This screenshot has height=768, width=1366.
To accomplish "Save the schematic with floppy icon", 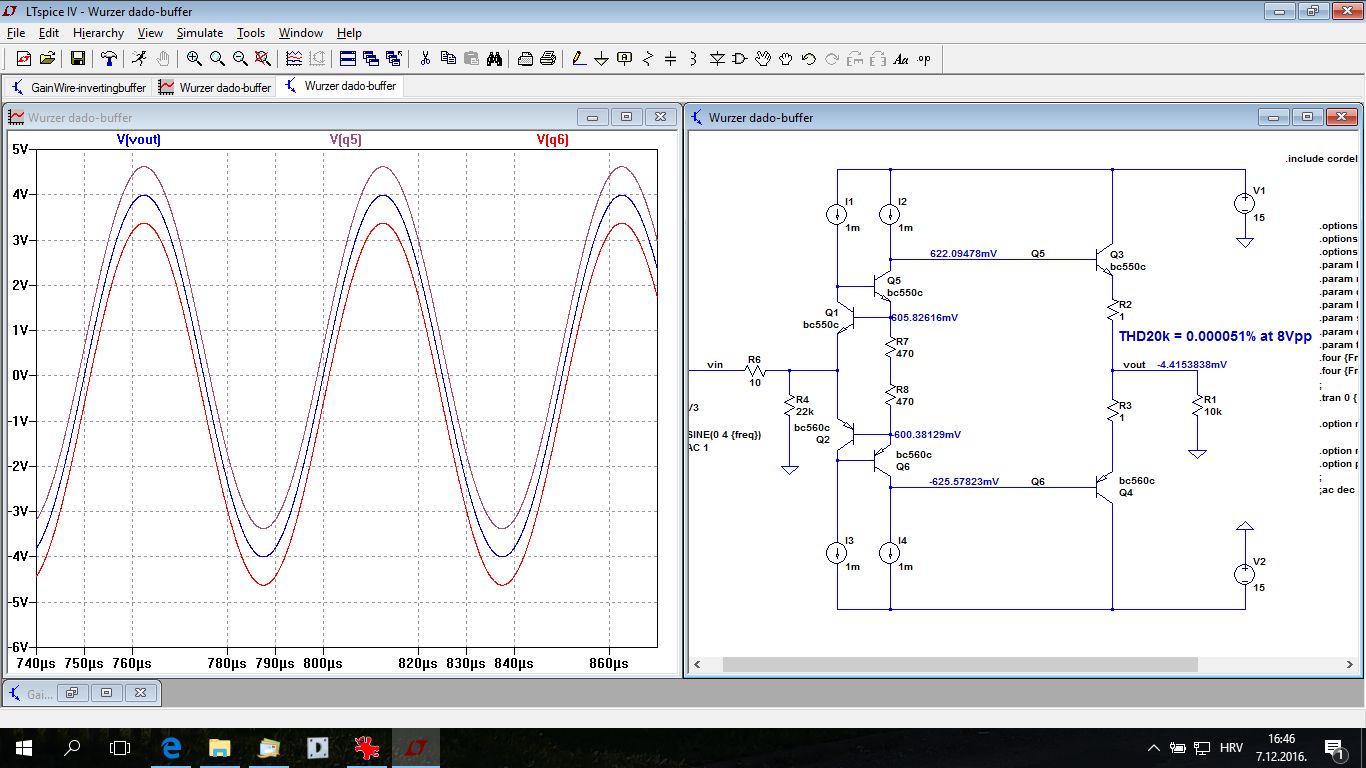I will tap(78, 59).
